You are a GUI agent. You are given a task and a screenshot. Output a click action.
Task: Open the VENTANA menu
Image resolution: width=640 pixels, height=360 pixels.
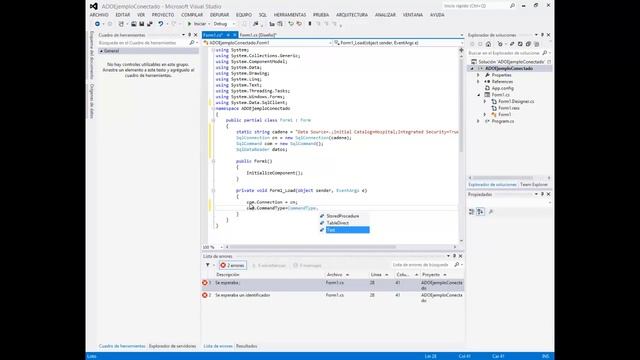(x=413, y=15)
